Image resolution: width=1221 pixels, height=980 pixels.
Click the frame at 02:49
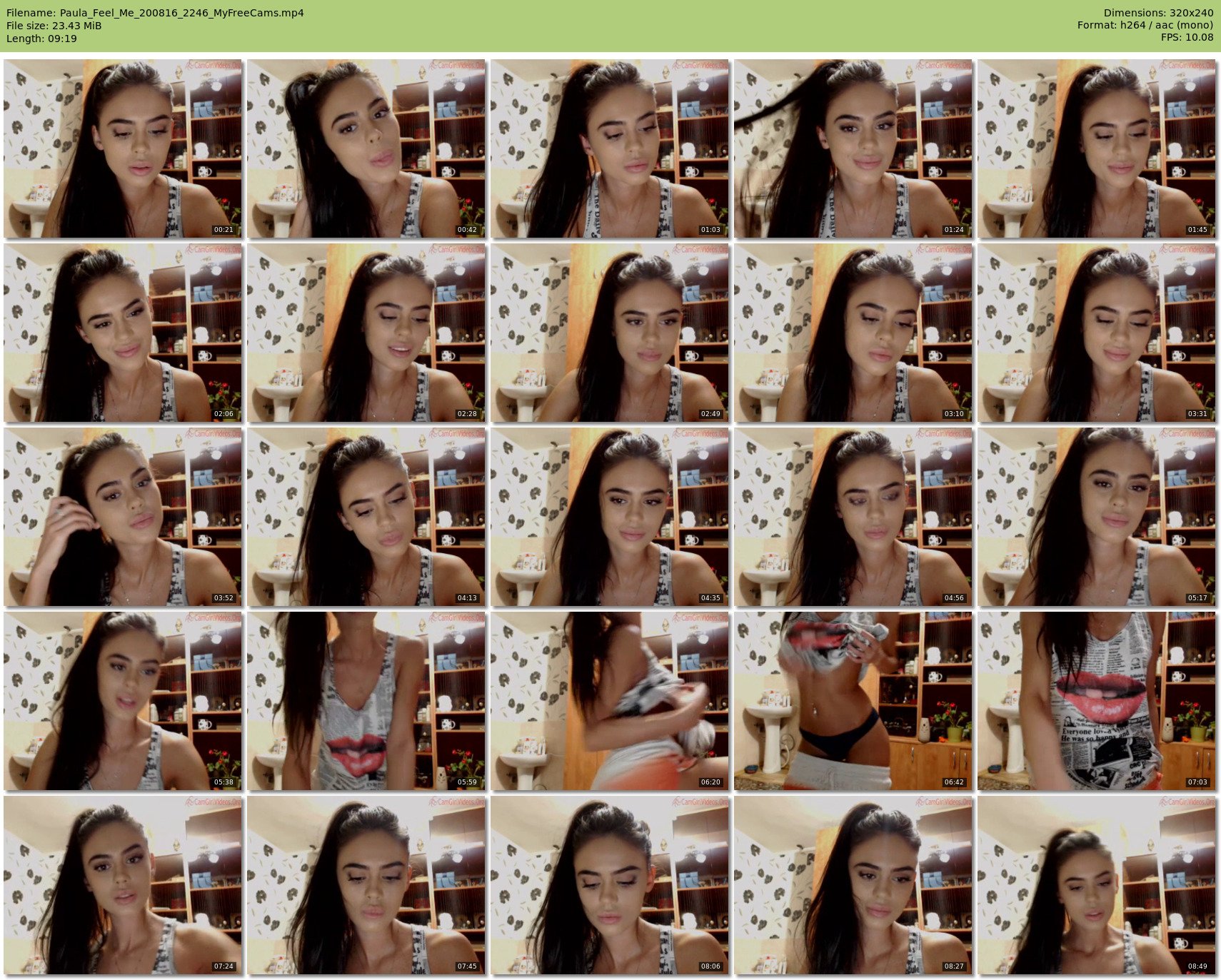click(x=610, y=333)
